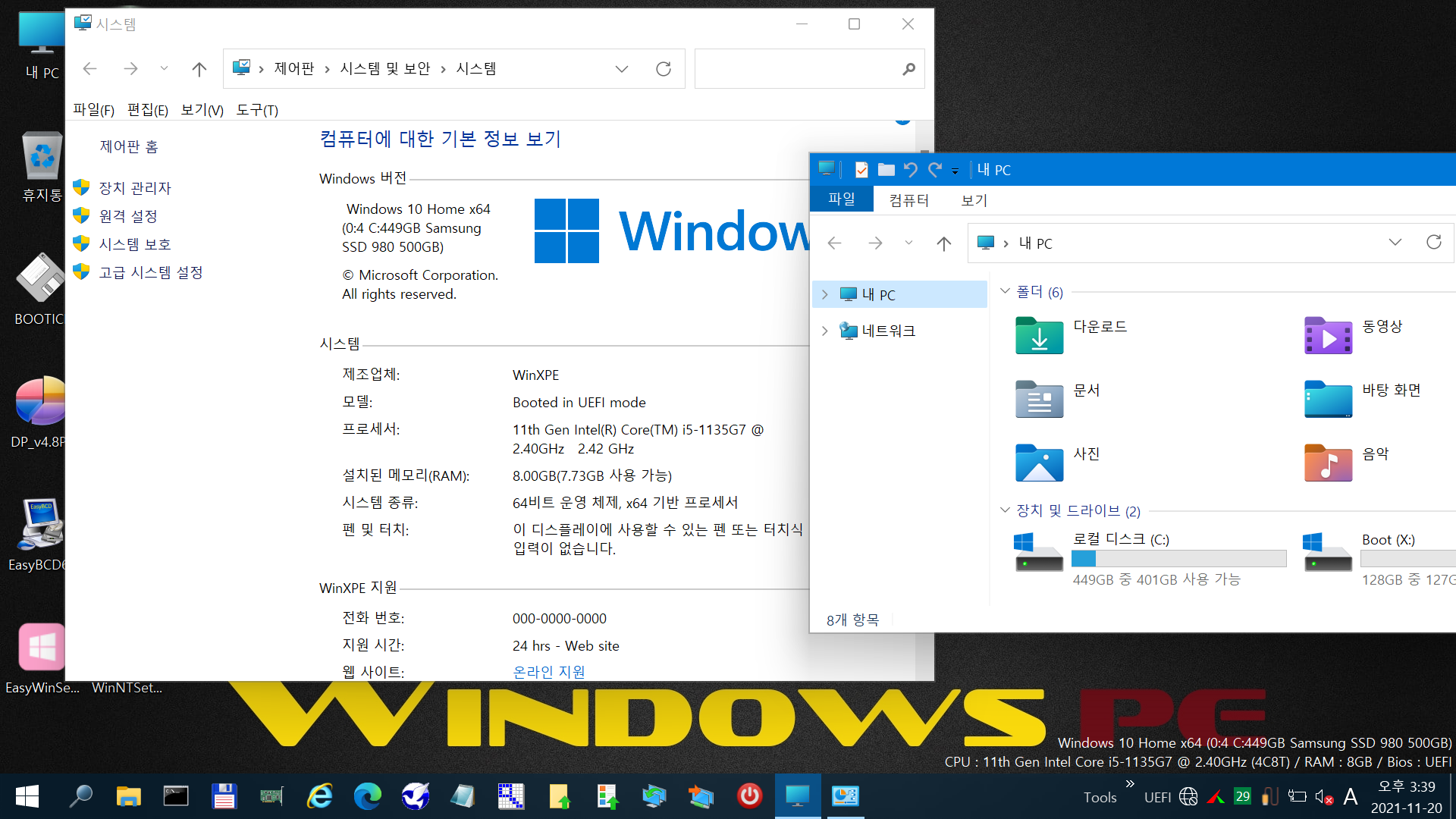Select the File (파일) ribbon tab in My PC
Screen dimensions: 1456x819
coord(842,199)
